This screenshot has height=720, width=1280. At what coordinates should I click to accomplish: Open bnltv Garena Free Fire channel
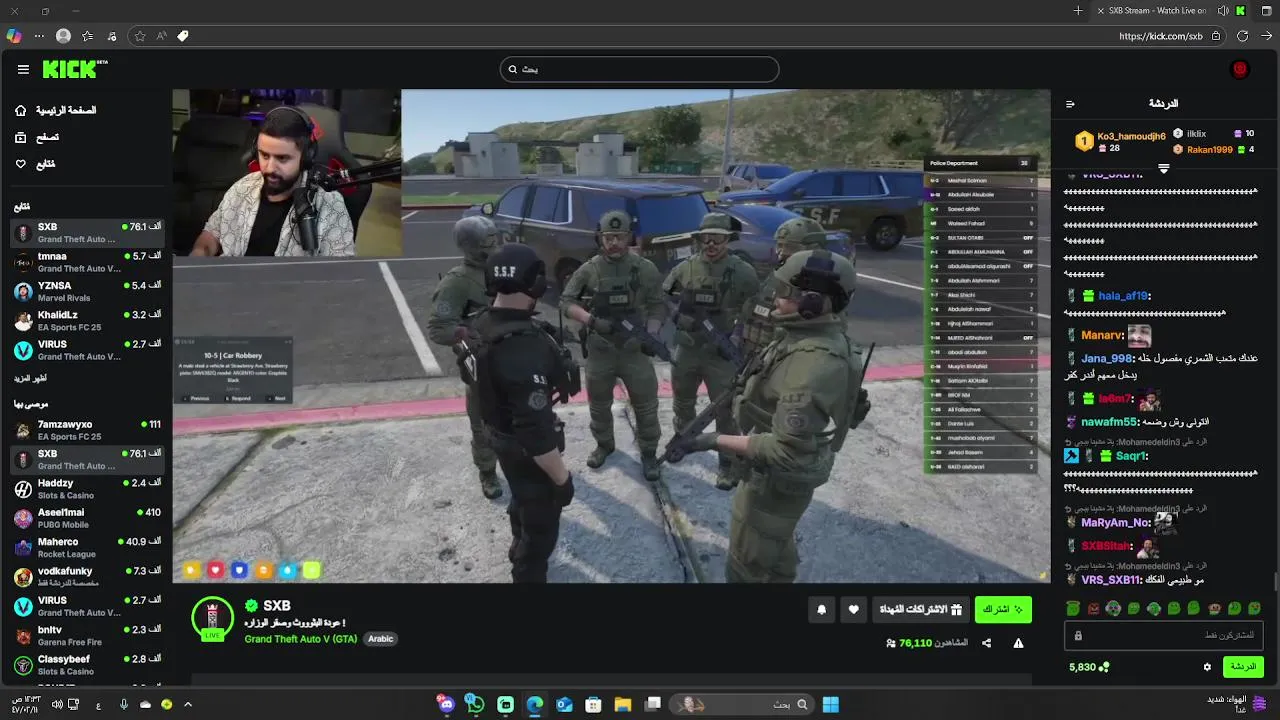[x=87, y=636]
